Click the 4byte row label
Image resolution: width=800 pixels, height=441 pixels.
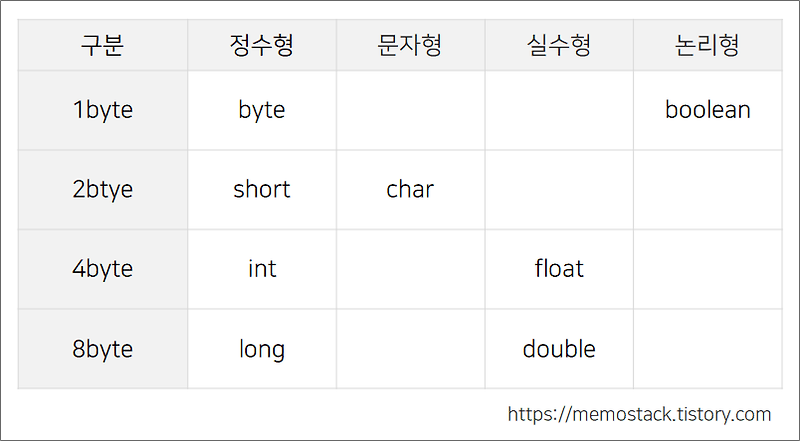103,269
